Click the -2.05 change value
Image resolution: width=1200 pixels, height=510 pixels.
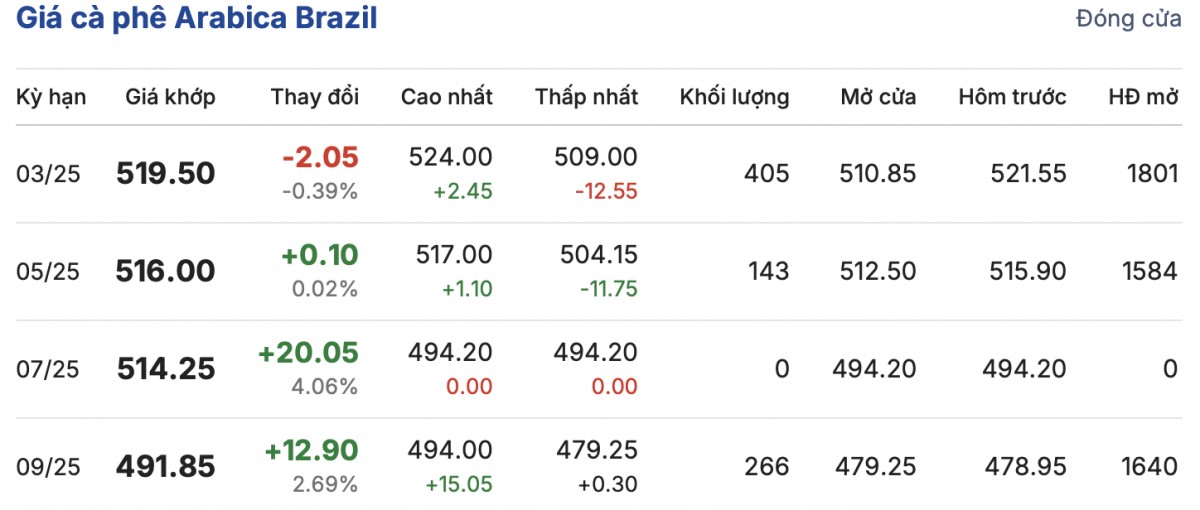tap(320, 157)
